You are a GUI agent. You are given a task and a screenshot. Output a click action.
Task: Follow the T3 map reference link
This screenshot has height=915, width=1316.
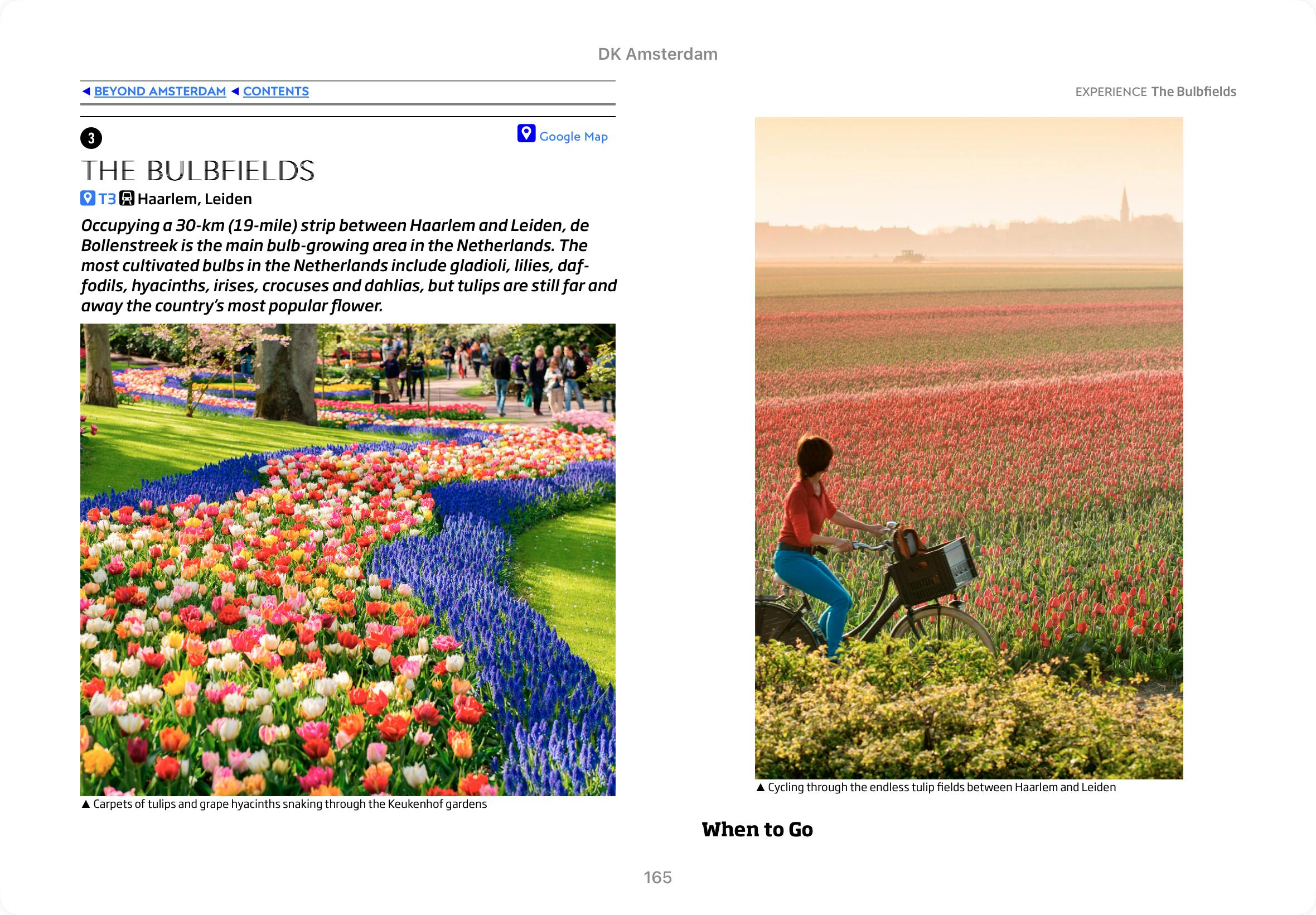[107, 199]
